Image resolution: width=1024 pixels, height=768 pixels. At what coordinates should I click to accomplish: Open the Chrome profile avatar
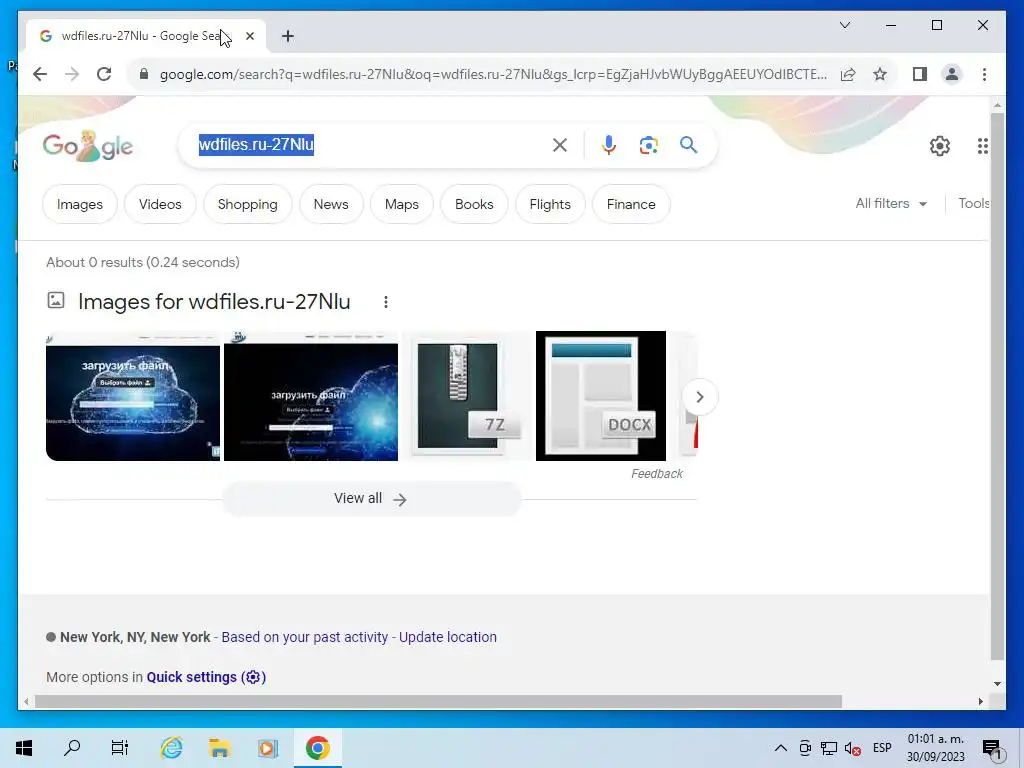coord(952,74)
